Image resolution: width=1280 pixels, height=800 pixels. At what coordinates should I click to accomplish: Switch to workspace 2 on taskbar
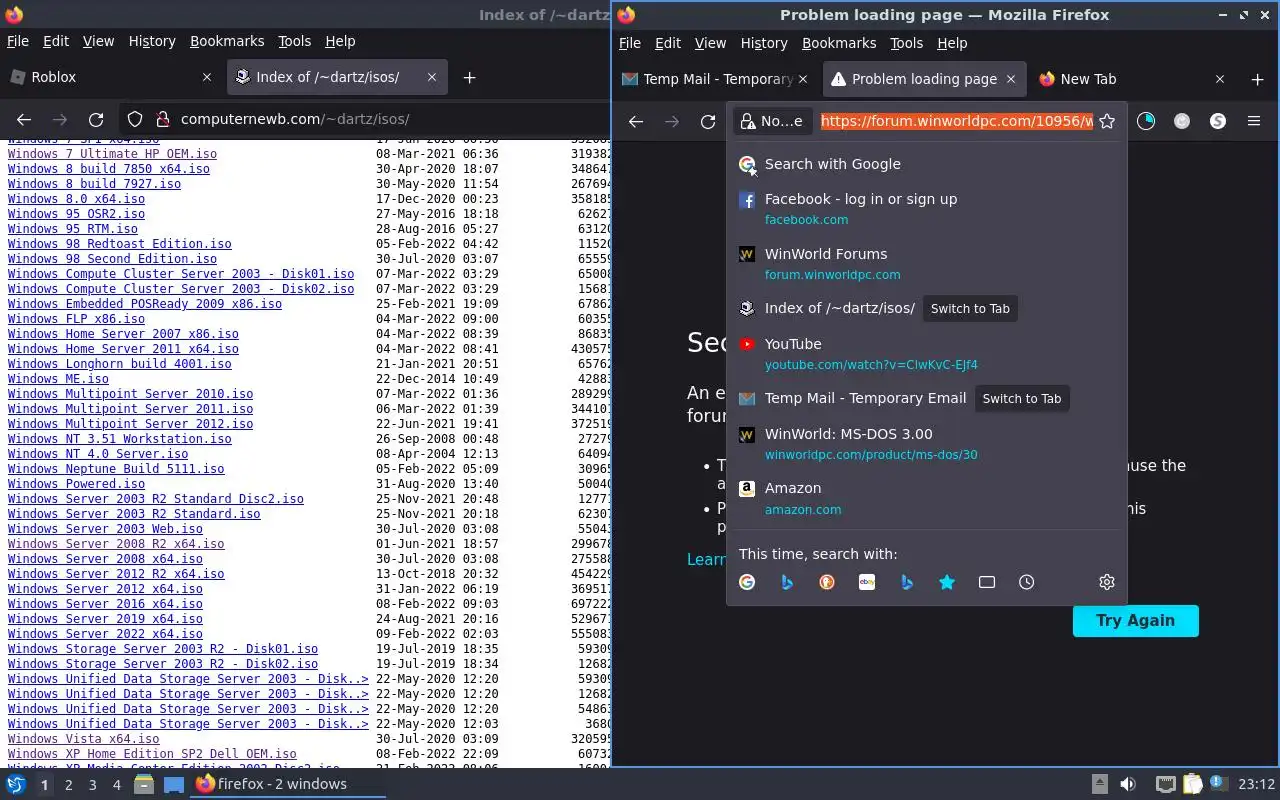pos(69,785)
